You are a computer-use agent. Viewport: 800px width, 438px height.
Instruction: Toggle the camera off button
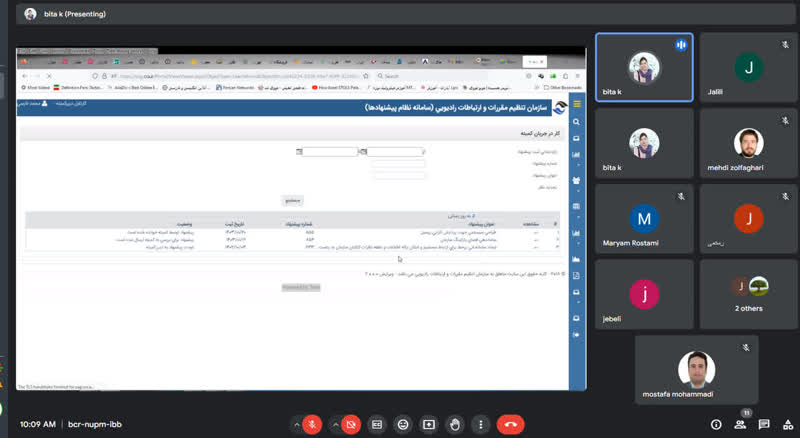(x=351, y=424)
